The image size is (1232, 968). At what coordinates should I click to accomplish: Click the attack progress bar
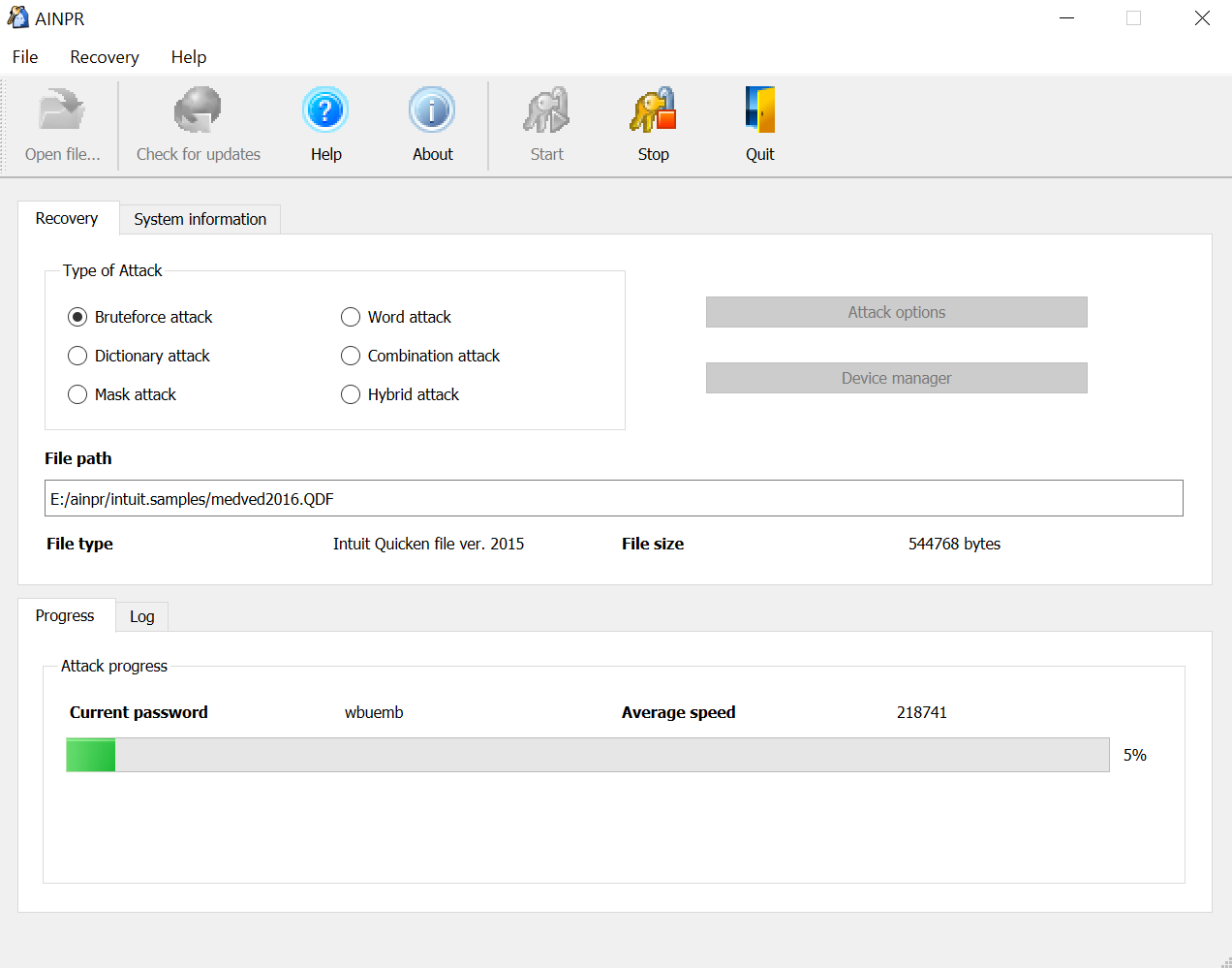[x=587, y=755]
